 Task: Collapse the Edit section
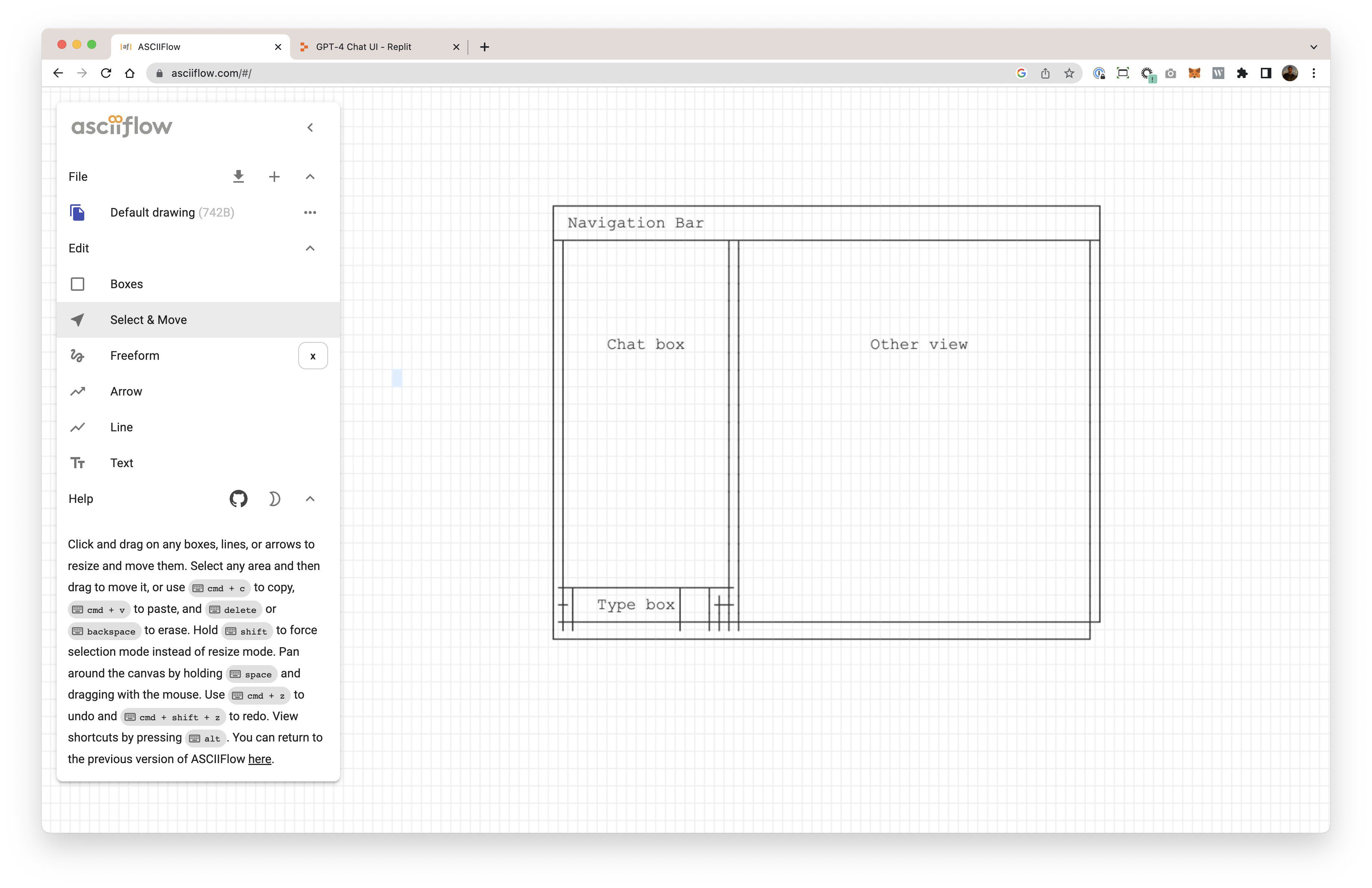click(x=310, y=248)
